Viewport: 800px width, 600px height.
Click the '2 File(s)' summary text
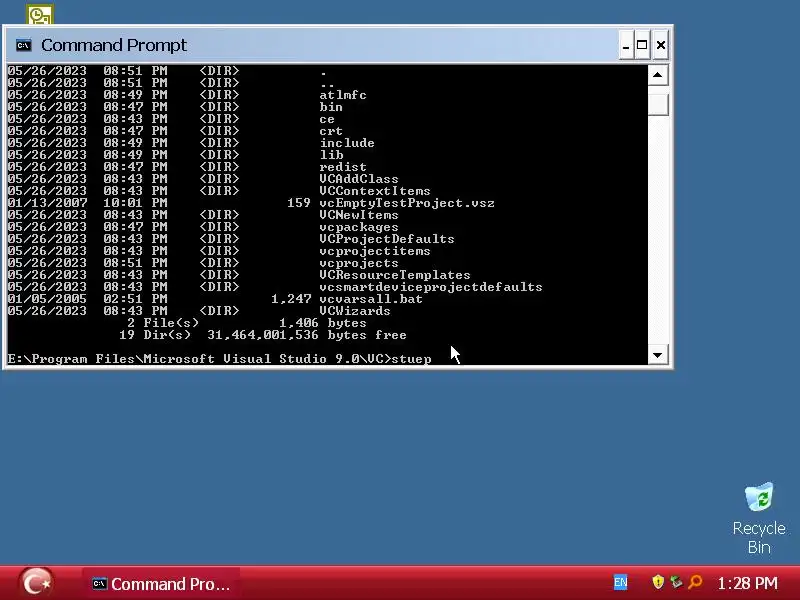[163, 323]
